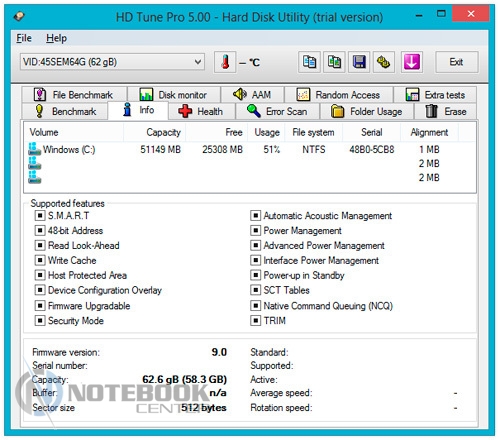500x440 pixels.
Task: Toggle the Write Cache checkbox
Action: click(x=40, y=260)
